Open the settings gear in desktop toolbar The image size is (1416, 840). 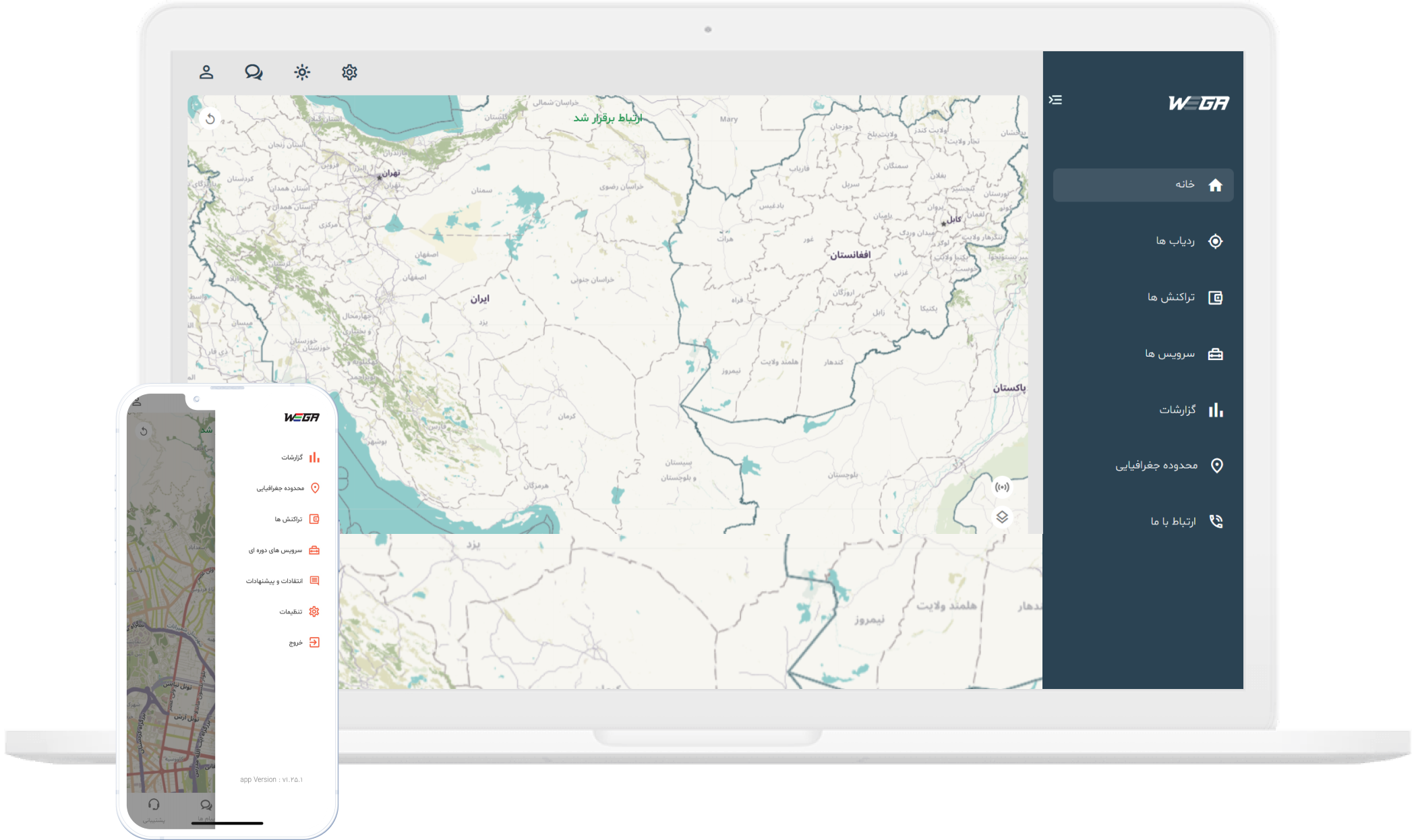[349, 72]
